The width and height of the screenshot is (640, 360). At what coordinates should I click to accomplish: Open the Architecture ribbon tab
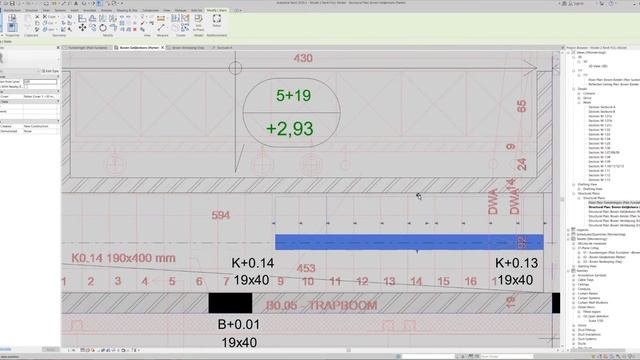coord(12,10)
